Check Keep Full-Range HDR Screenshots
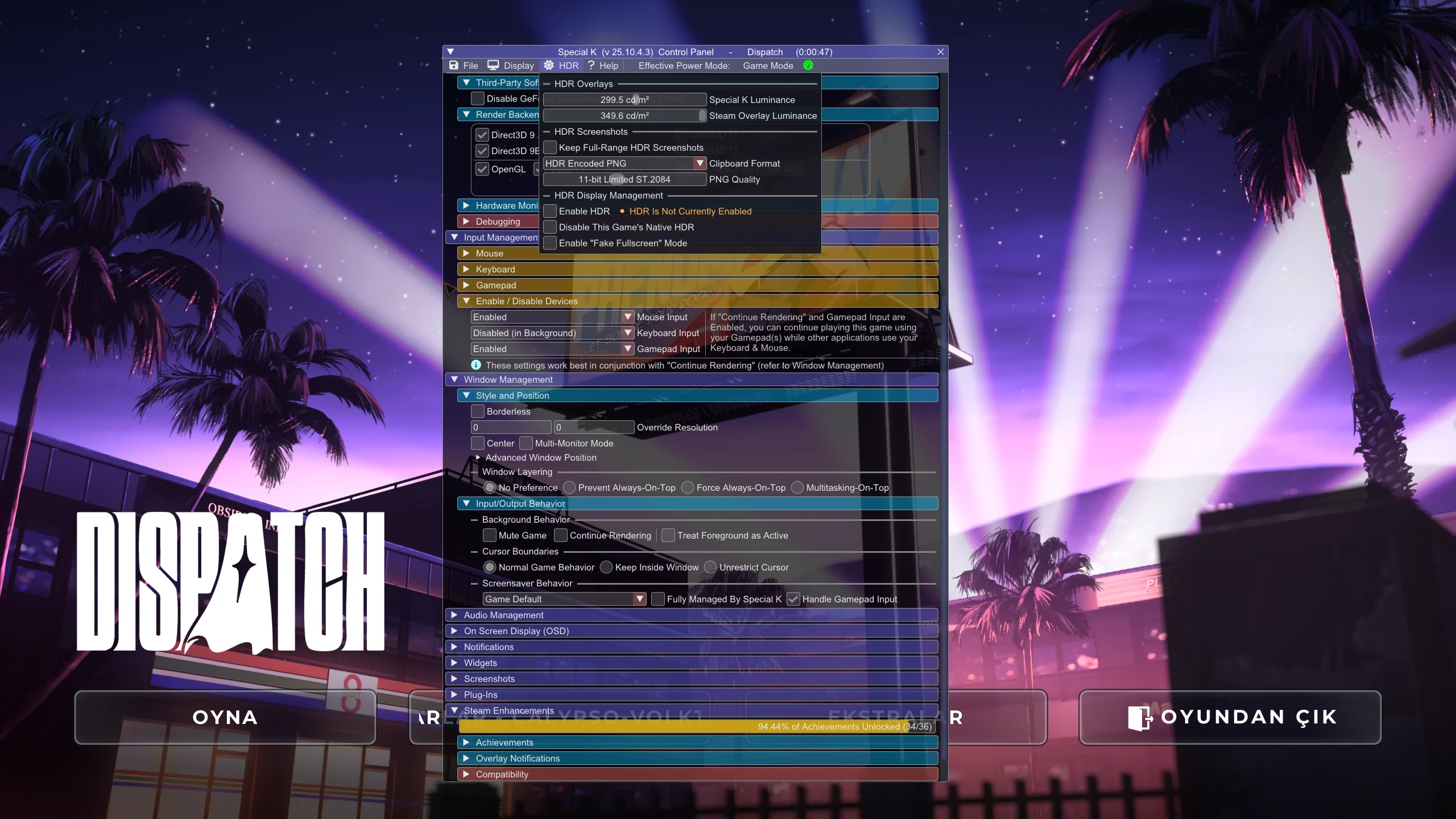This screenshot has height=819, width=1456. pyautogui.click(x=550, y=147)
